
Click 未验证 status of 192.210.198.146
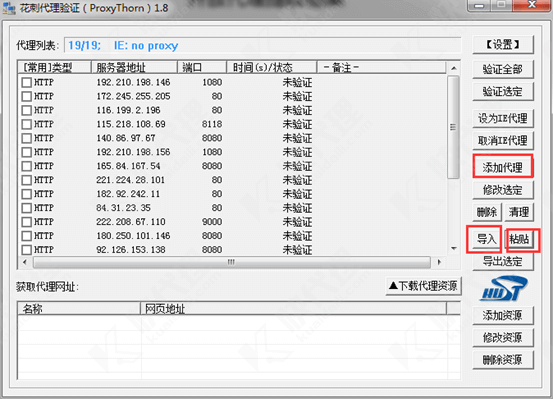click(297, 83)
